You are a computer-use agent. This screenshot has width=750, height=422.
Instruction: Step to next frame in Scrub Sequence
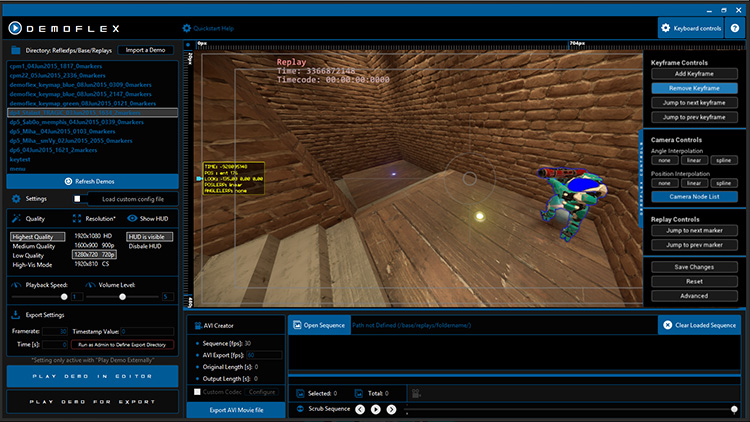coord(391,409)
